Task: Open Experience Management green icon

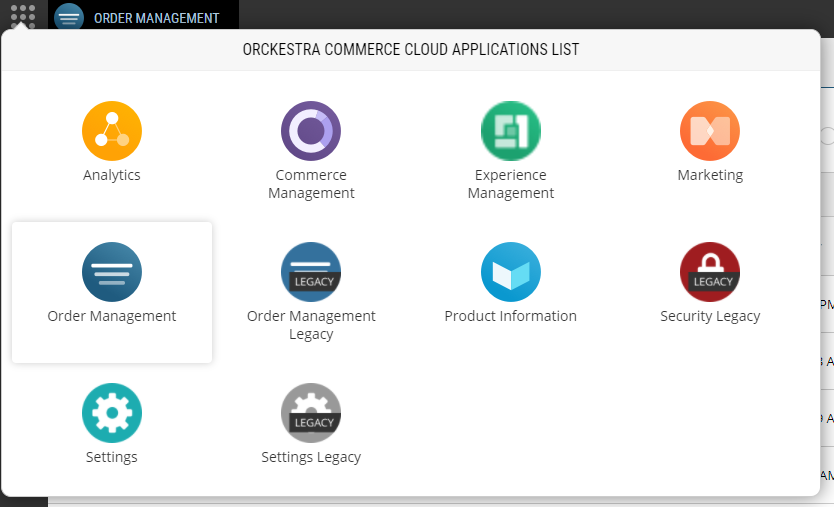Action: pyautogui.click(x=511, y=131)
